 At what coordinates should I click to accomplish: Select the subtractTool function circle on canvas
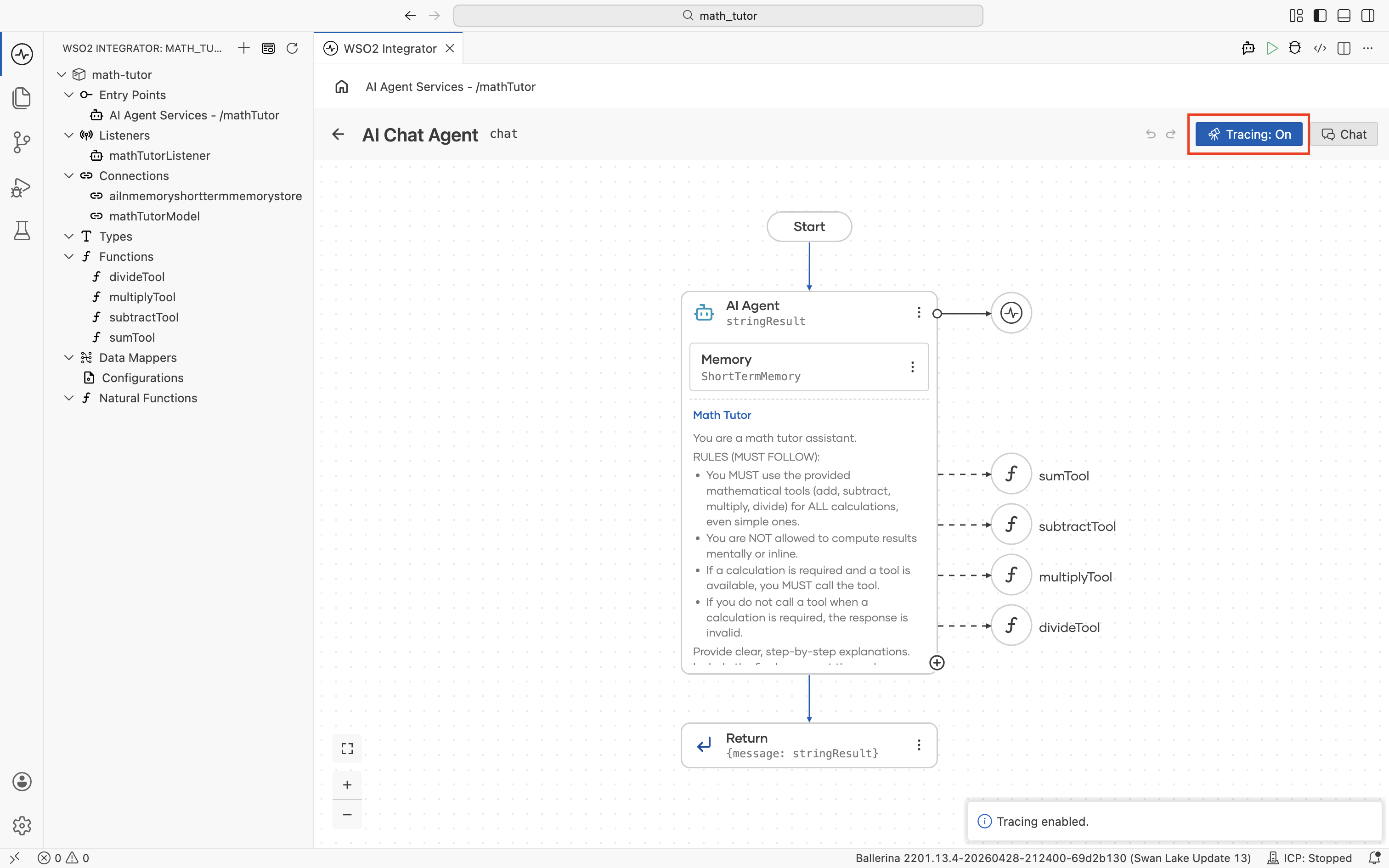[1011, 524]
